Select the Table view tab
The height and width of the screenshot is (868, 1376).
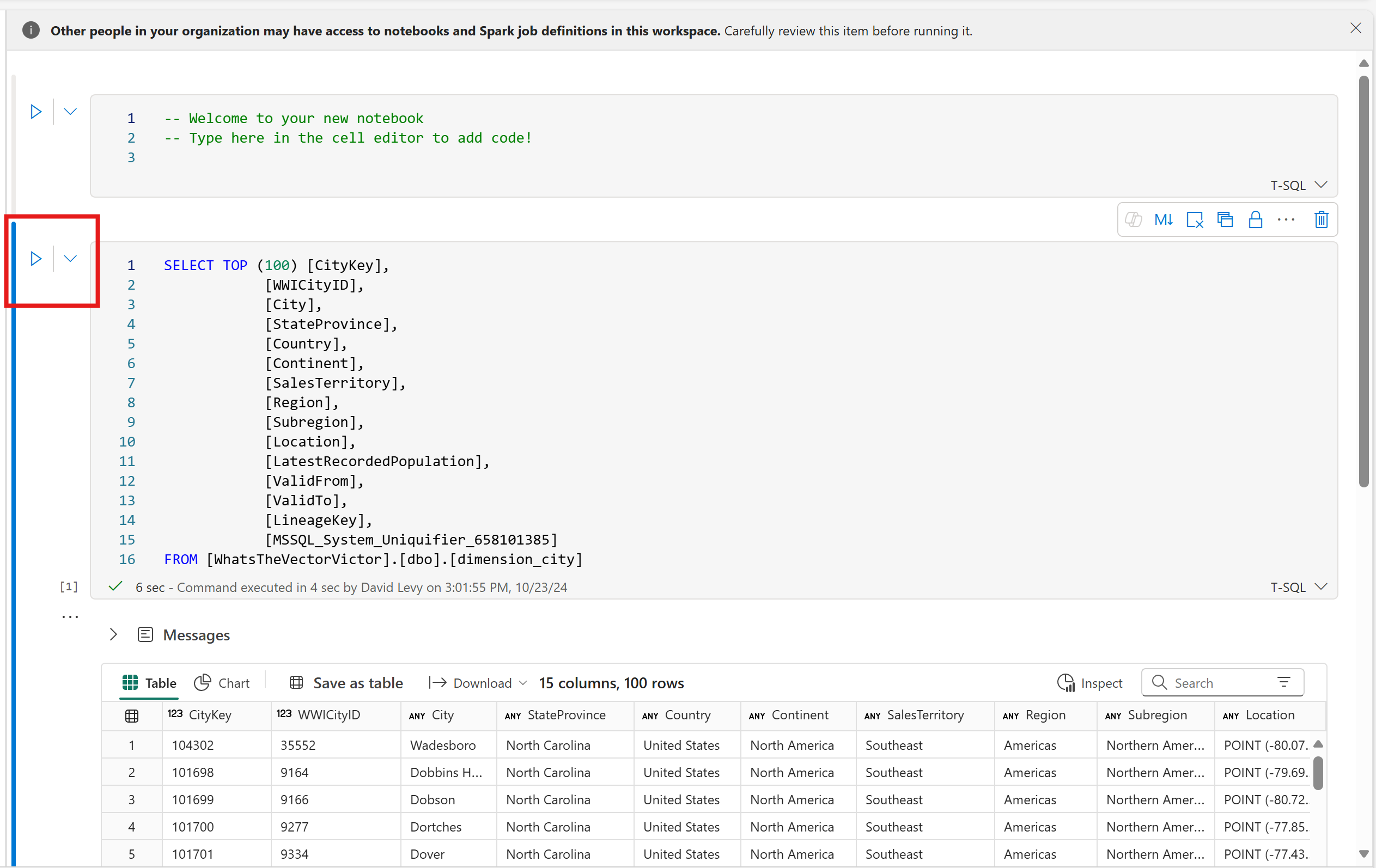point(149,682)
